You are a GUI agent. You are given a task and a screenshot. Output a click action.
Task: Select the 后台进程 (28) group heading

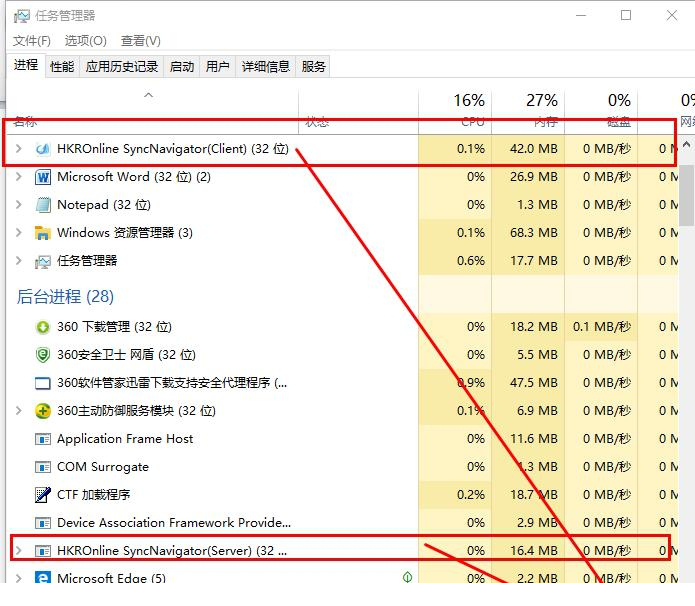(x=65, y=297)
